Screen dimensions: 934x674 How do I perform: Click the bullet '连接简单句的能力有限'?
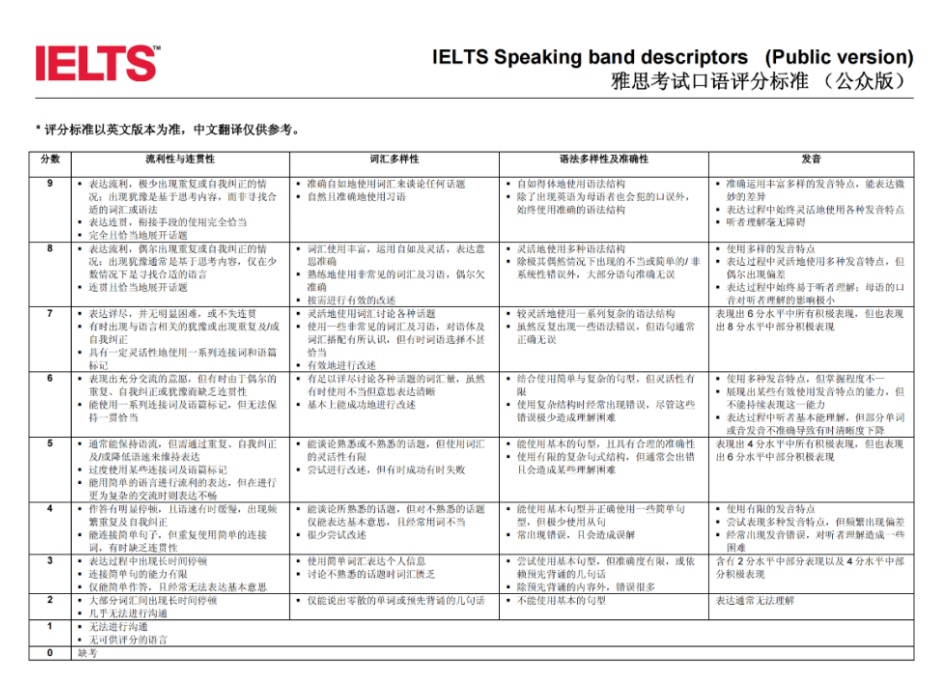click(x=138, y=574)
